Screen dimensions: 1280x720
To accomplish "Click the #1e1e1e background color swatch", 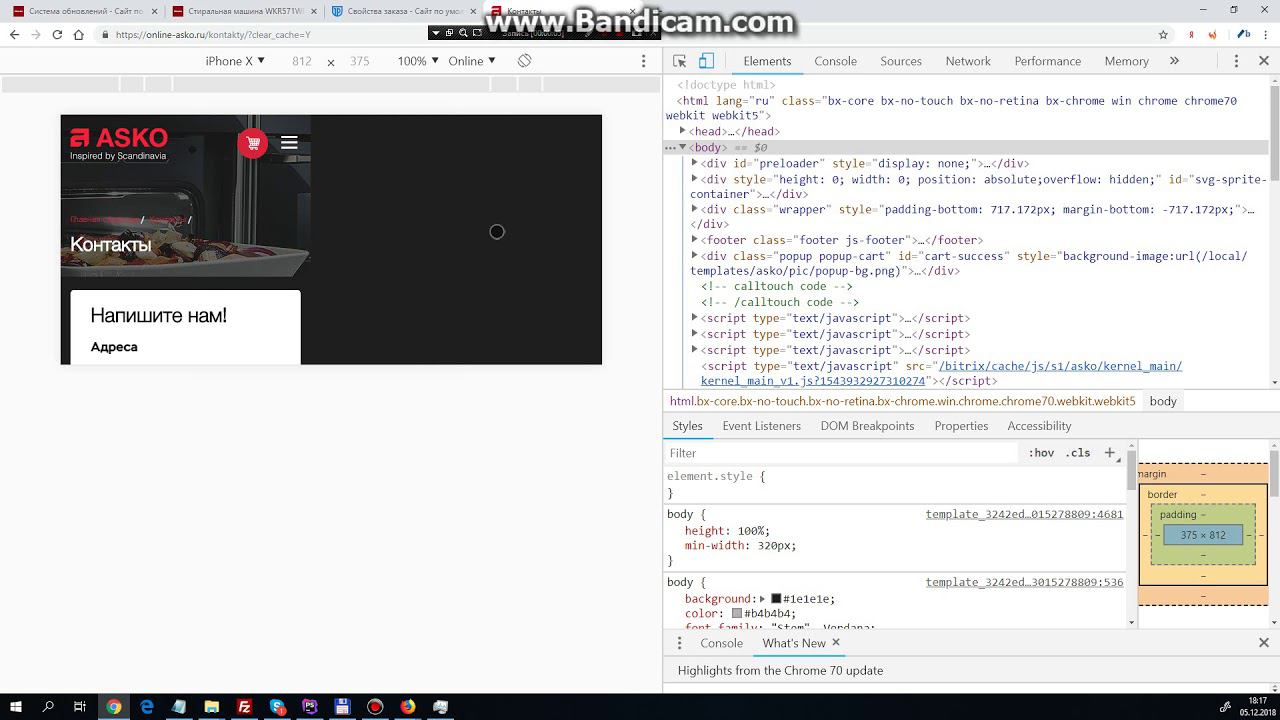I will click(775, 599).
